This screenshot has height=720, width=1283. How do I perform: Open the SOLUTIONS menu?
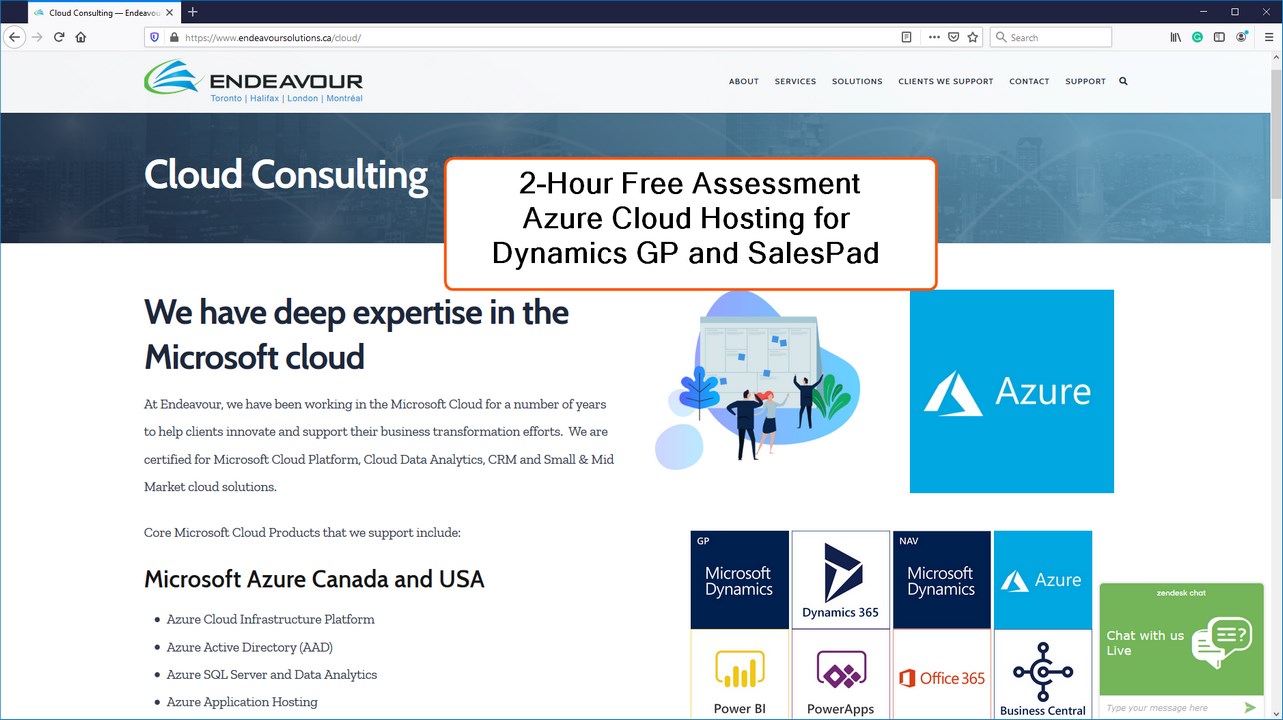click(857, 81)
